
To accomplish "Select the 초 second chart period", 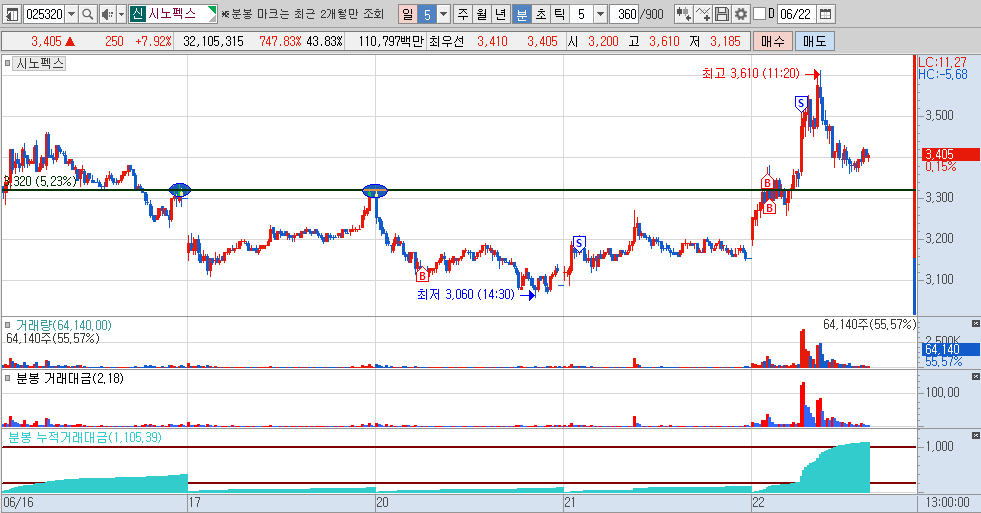I will pyautogui.click(x=540, y=14).
